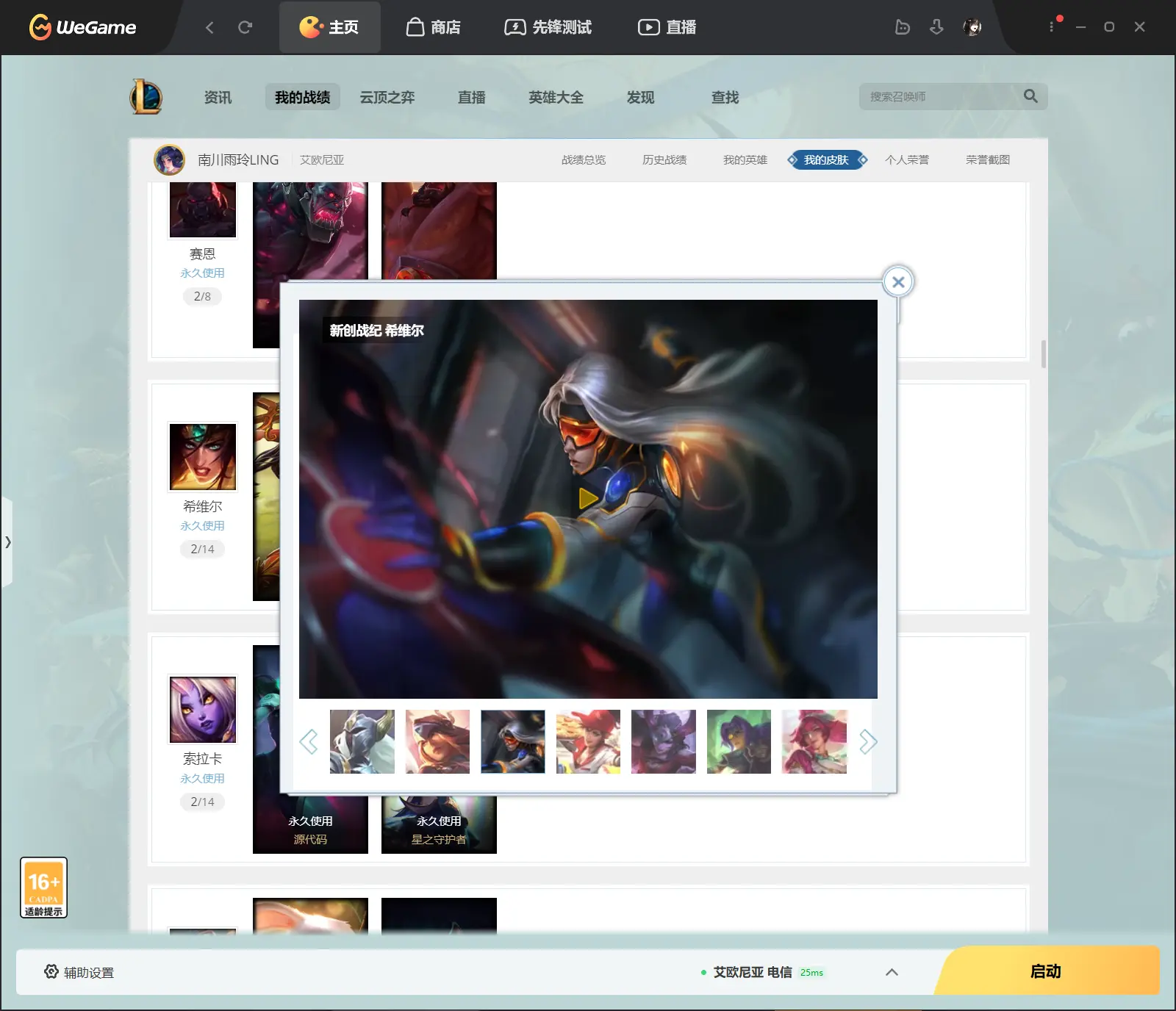Switch to the 资讯 section
Screen dimensions: 1176x1011
coord(218,97)
